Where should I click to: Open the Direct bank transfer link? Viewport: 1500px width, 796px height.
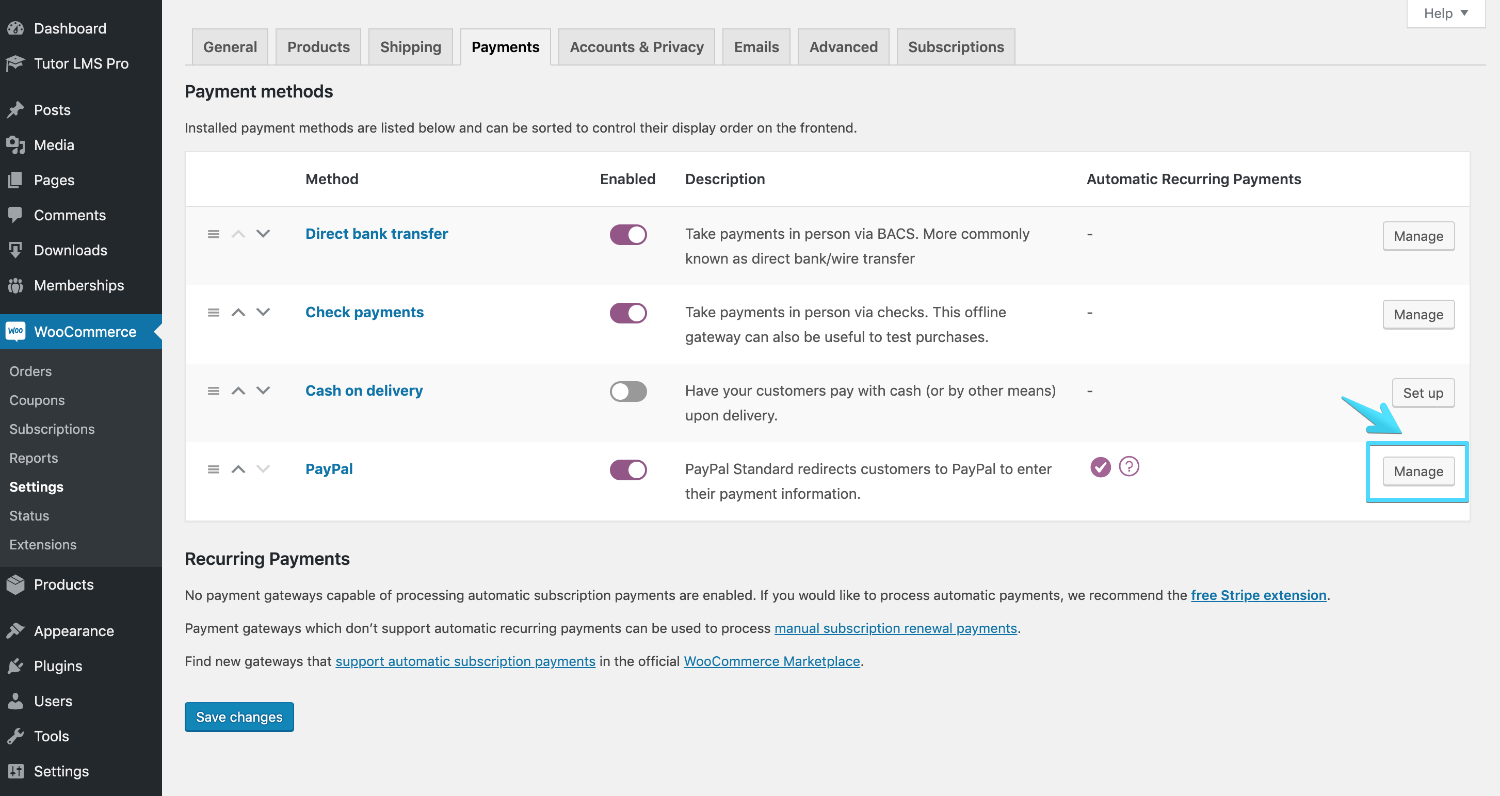[376, 234]
